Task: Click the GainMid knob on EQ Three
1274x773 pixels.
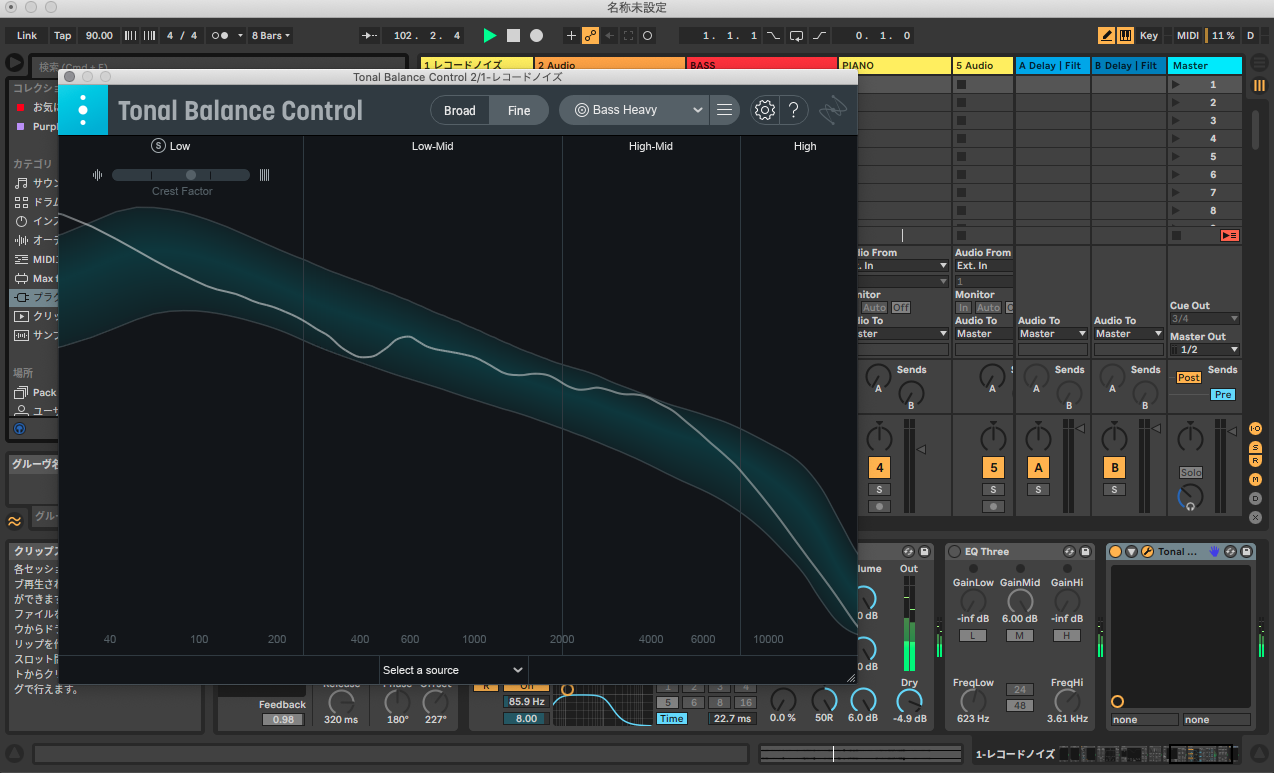Action: [x=1020, y=601]
